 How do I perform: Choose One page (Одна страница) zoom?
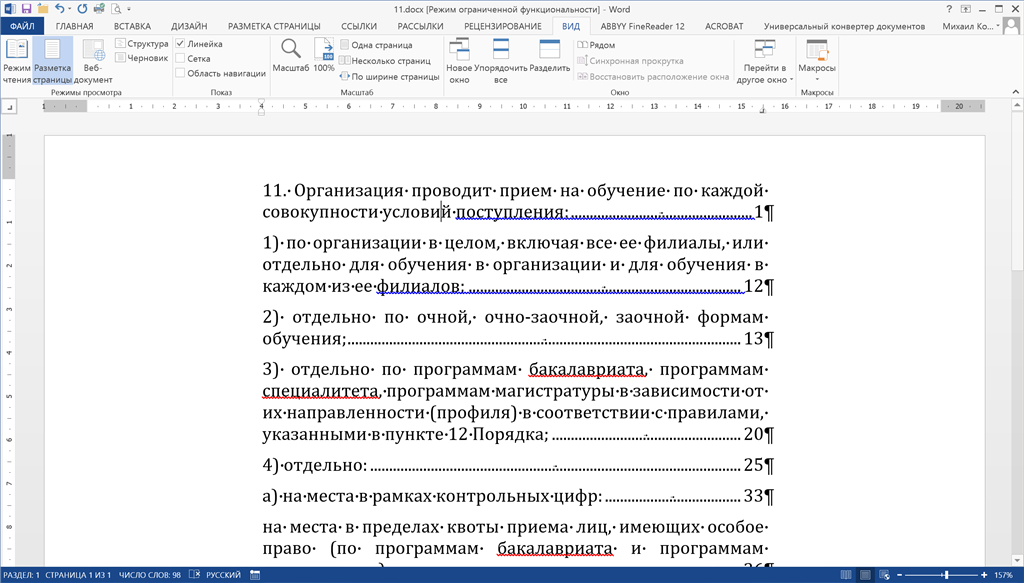(377, 45)
